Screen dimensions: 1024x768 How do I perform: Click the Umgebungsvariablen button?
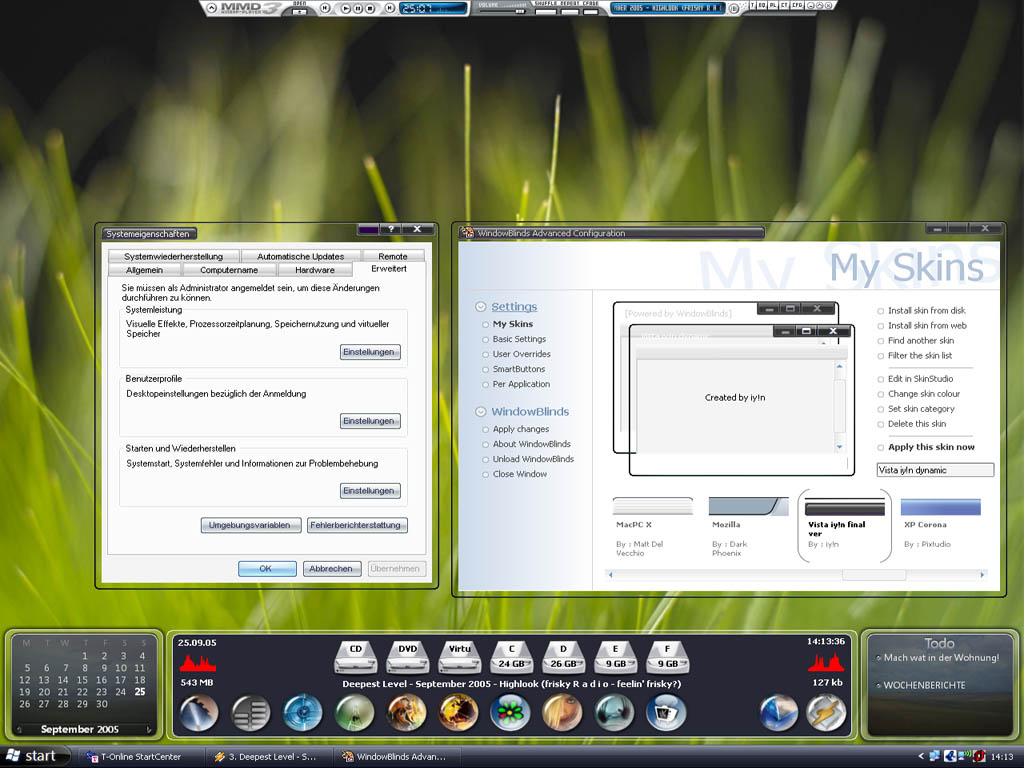(250, 525)
